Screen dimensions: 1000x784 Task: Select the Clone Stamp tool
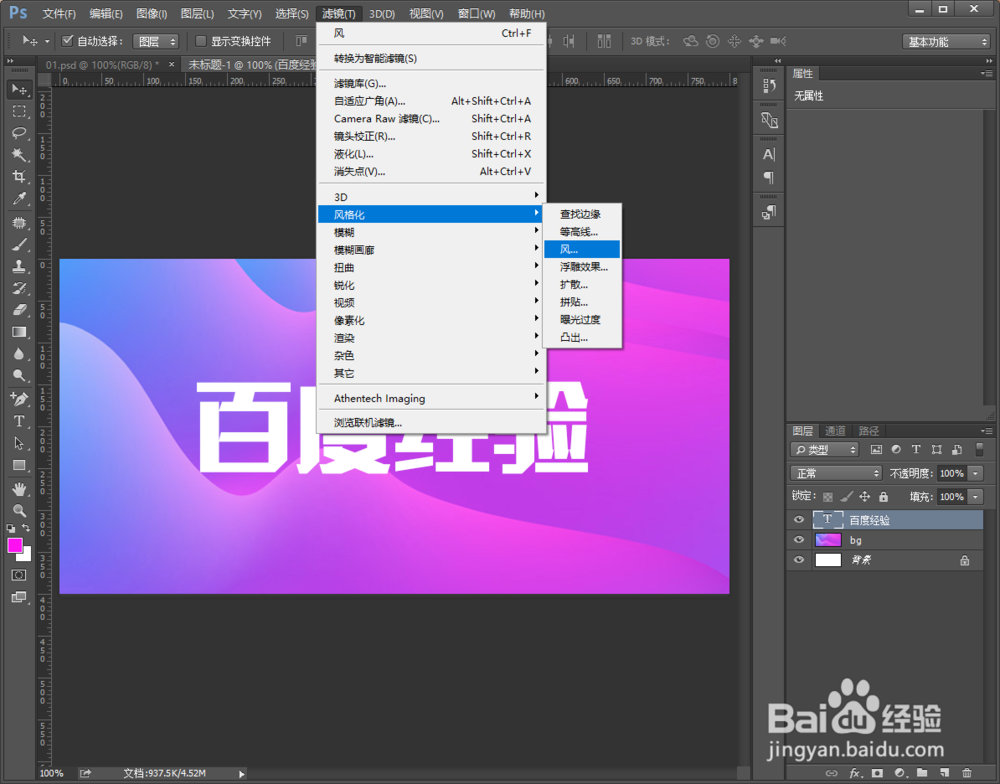tap(19, 266)
